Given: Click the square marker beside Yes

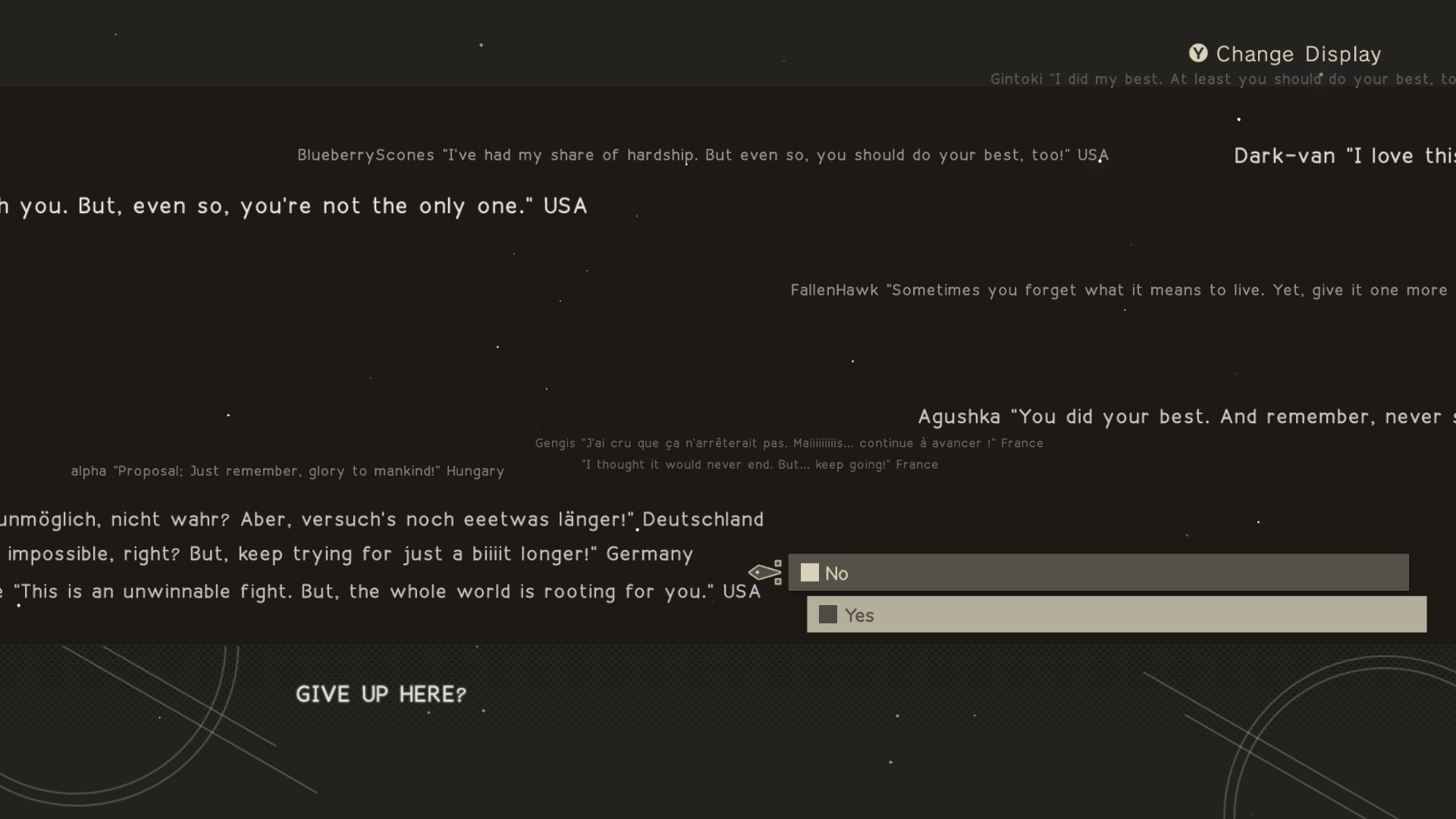Looking at the screenshot, I should pos(828,614).
